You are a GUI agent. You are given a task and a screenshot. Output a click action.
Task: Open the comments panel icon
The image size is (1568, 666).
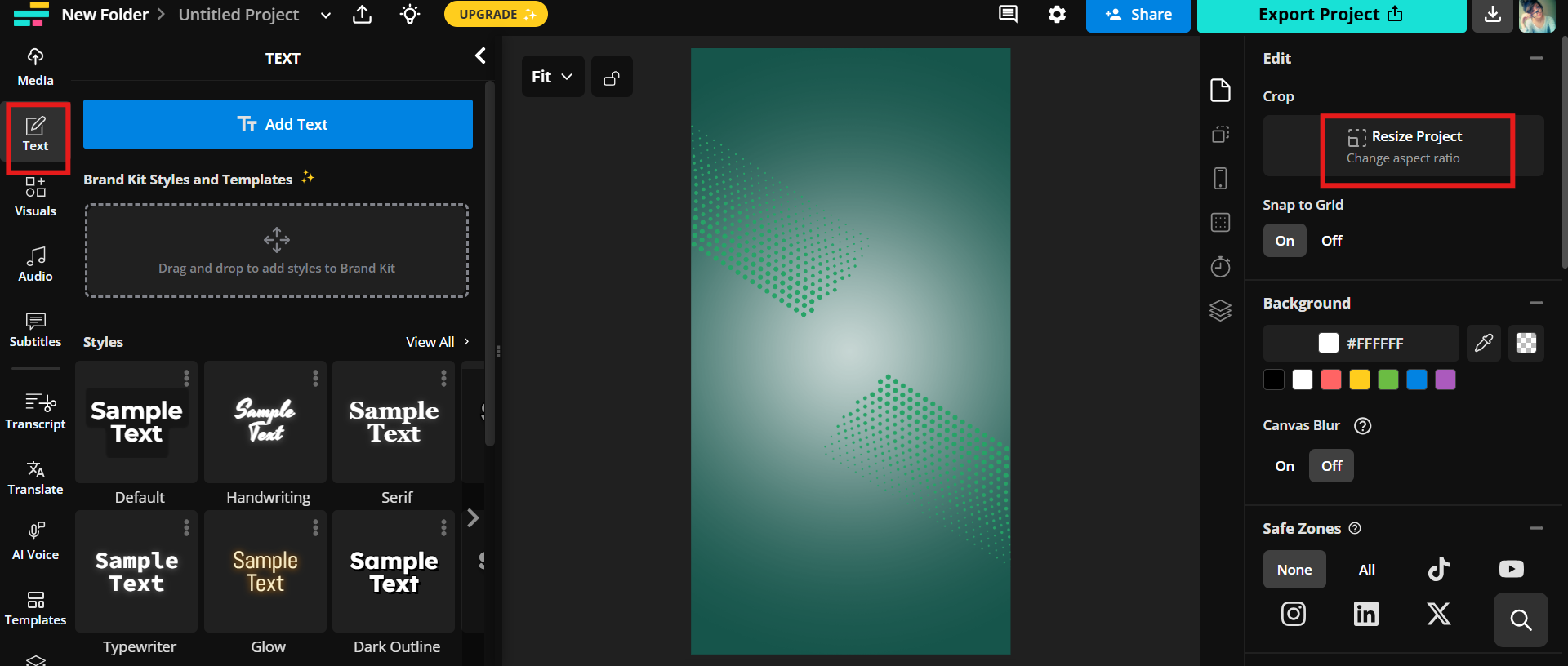1008,15
